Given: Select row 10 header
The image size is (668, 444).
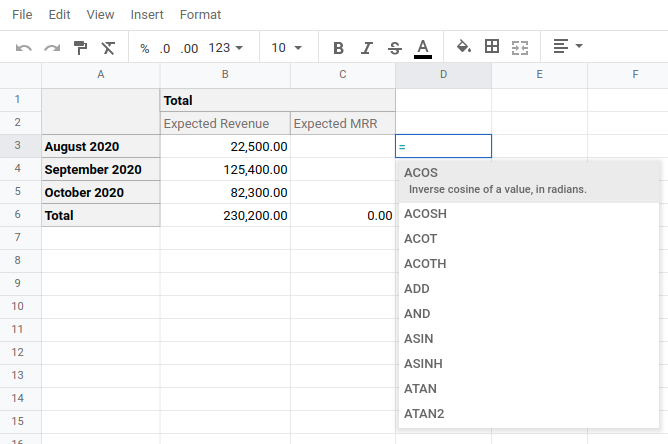Looking at the screenshot, I should [x=20, y=307].
